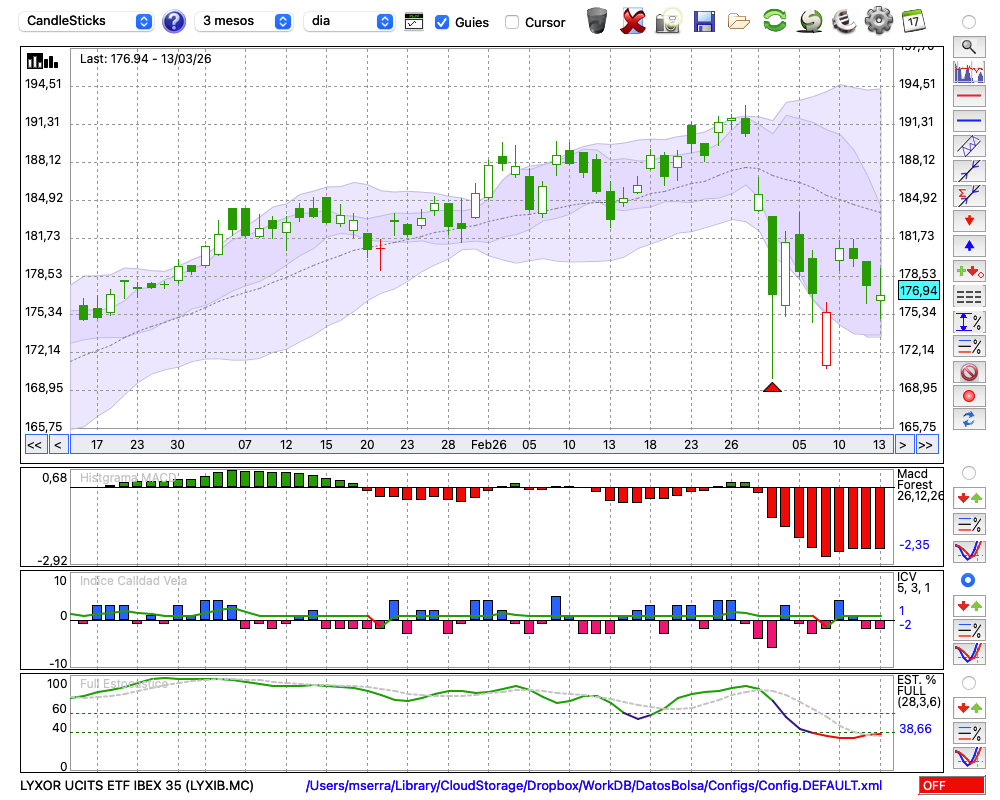Click the red prohibition sign icon
1000x800 pixels.
[x=969, y=371]
